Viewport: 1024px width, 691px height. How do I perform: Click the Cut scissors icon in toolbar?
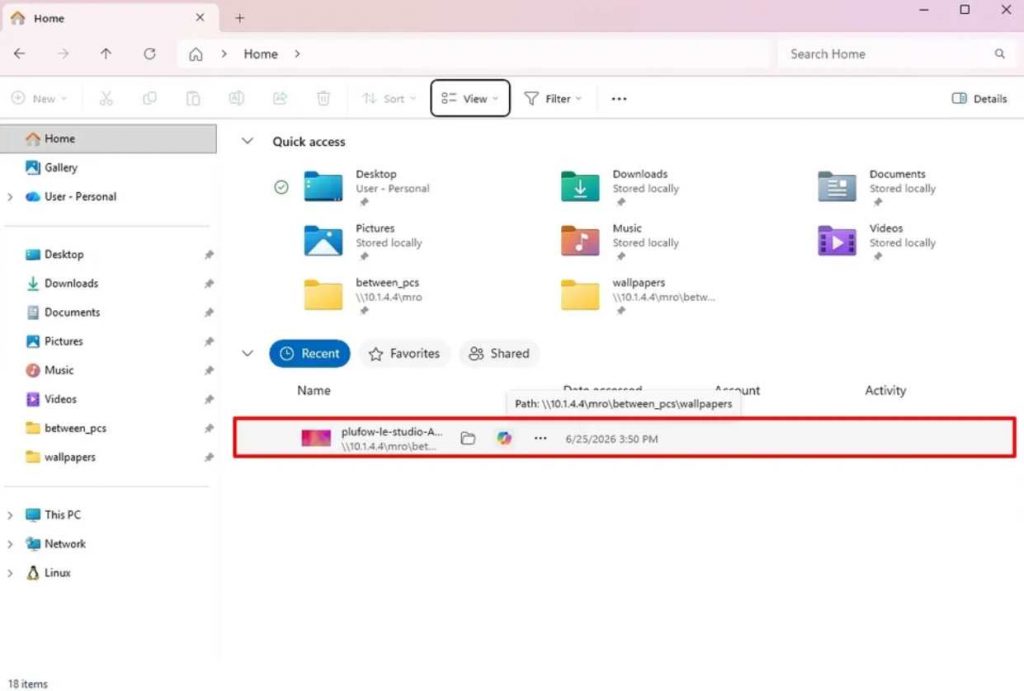[x=106, y=99]
